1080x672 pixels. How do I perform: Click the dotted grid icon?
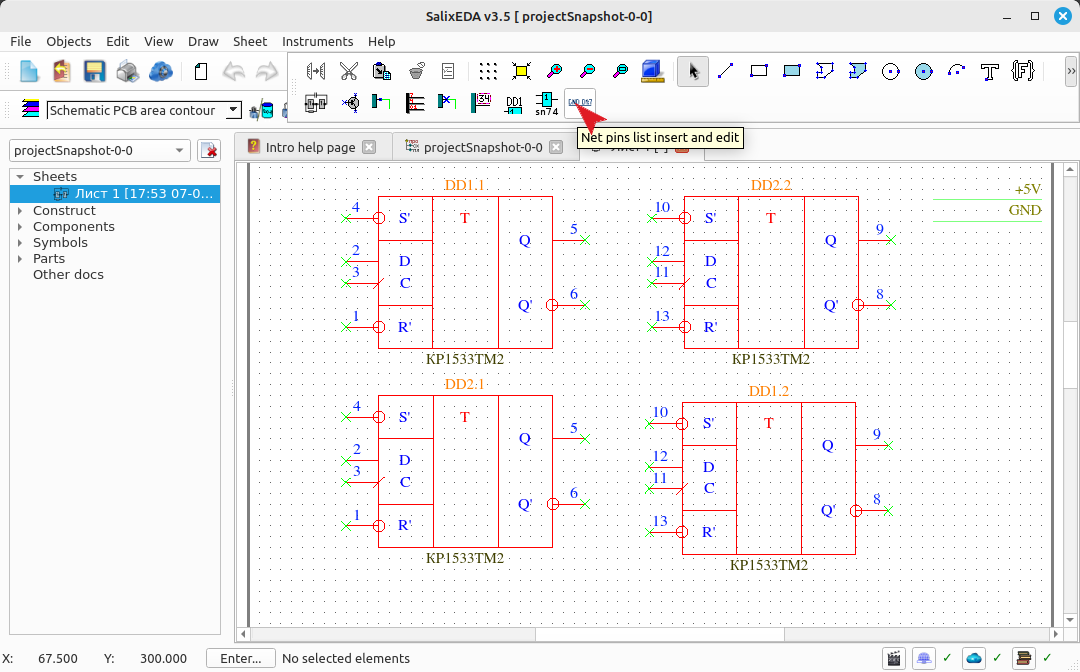click(488, 71)
